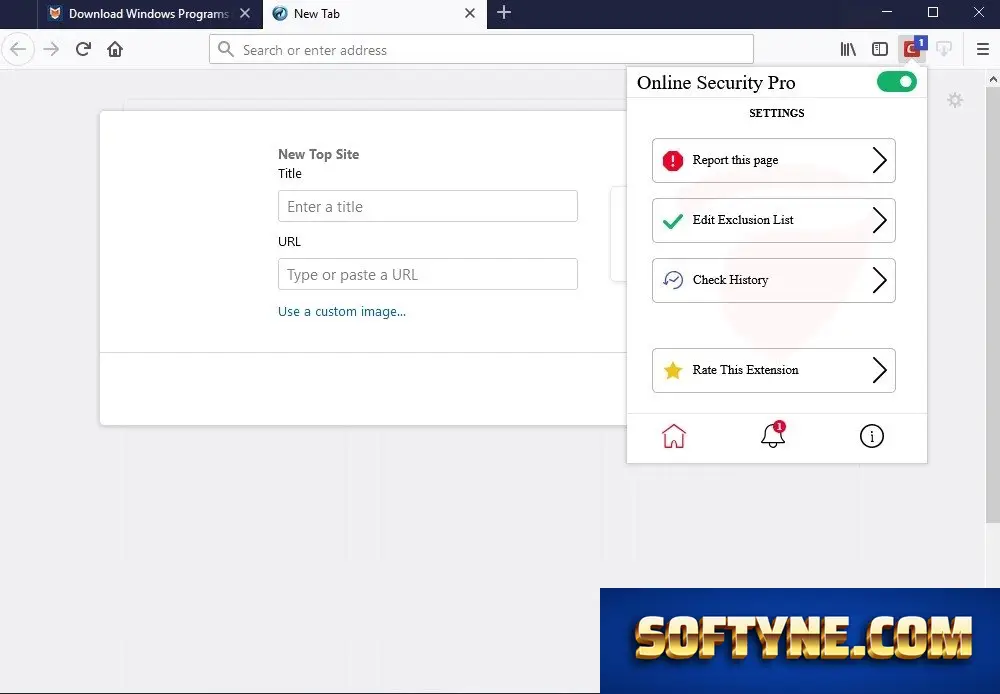Click the browser Home button

tap(115, 49)
